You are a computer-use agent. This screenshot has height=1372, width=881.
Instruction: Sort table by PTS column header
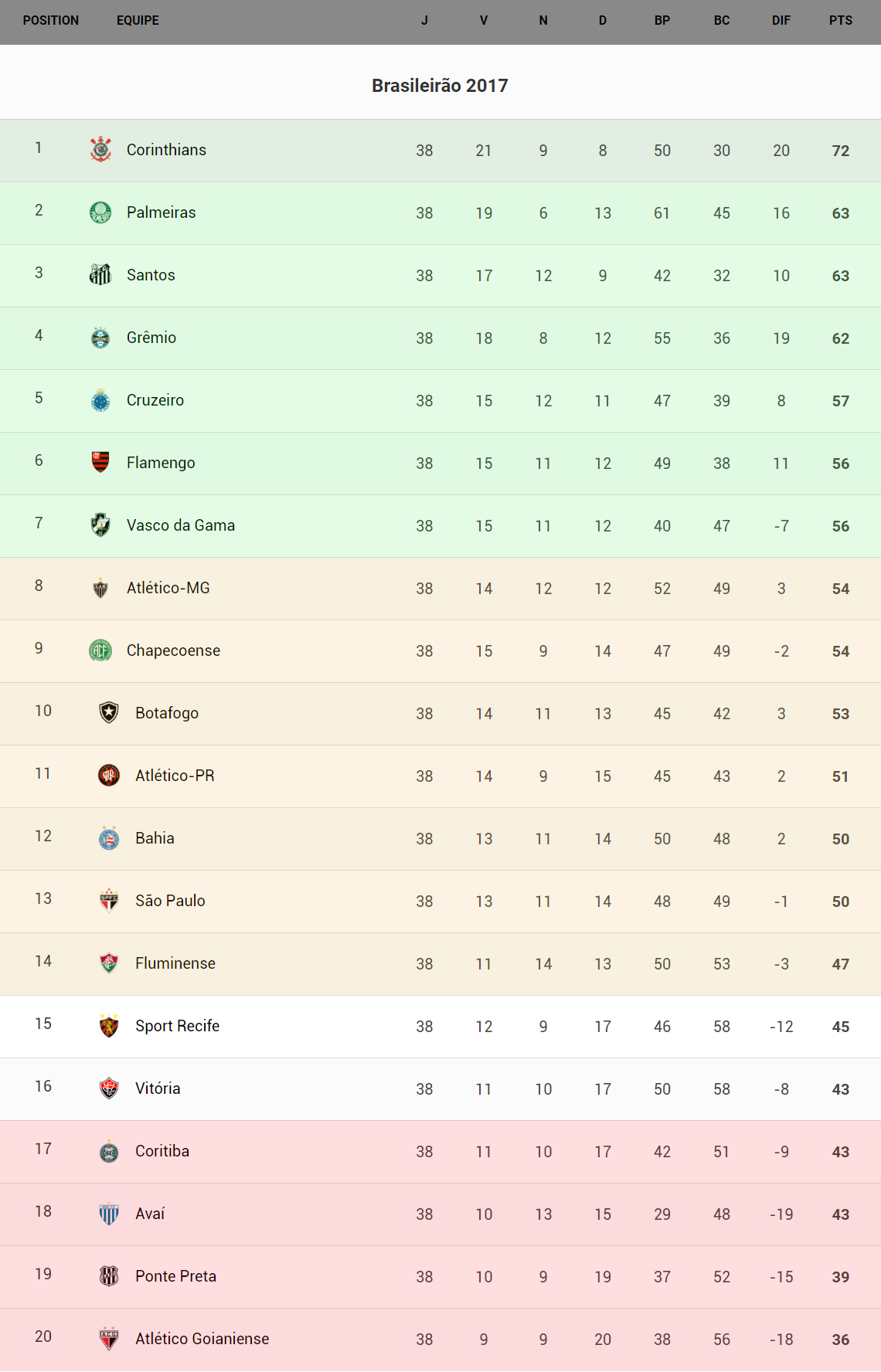841,21
